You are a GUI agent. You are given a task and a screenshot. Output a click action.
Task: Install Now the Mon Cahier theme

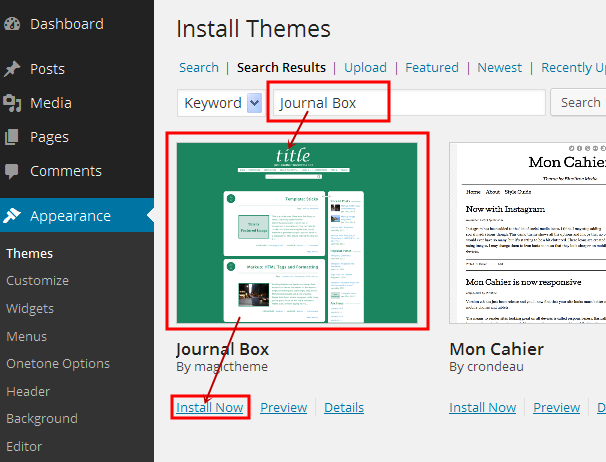click(482, 407)
